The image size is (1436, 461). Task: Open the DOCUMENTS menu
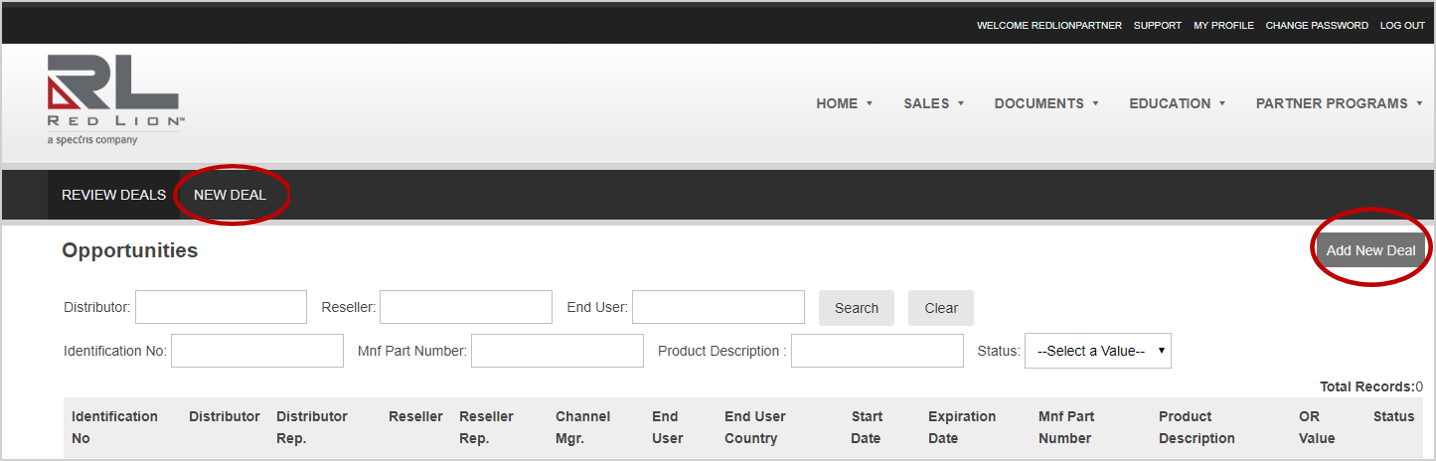tap(1046, 104)
